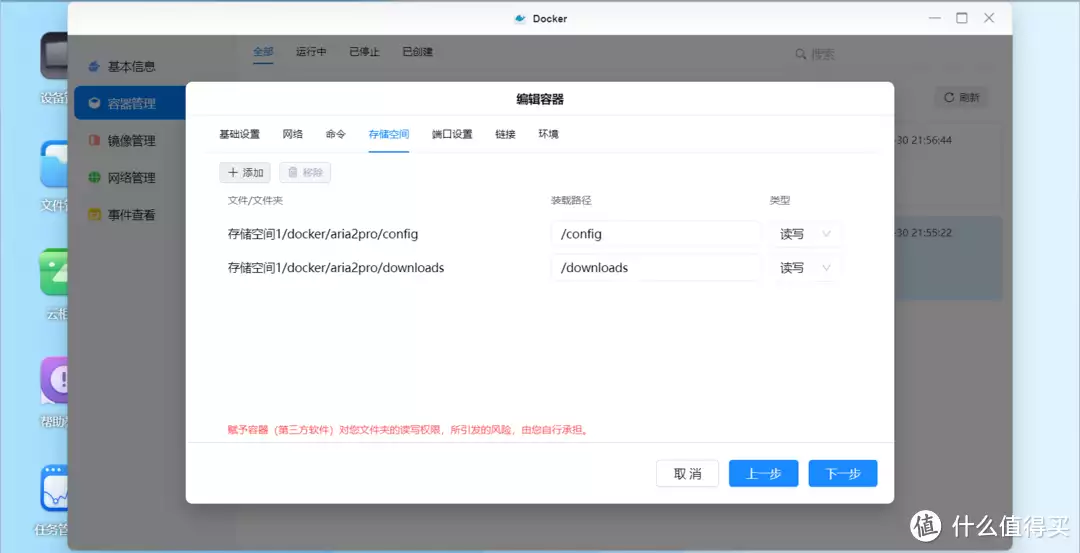Viewport: 1080px width, 553px height.
Task: Open 事件查看 in the sidebar
Action: [x=131, y=215]
